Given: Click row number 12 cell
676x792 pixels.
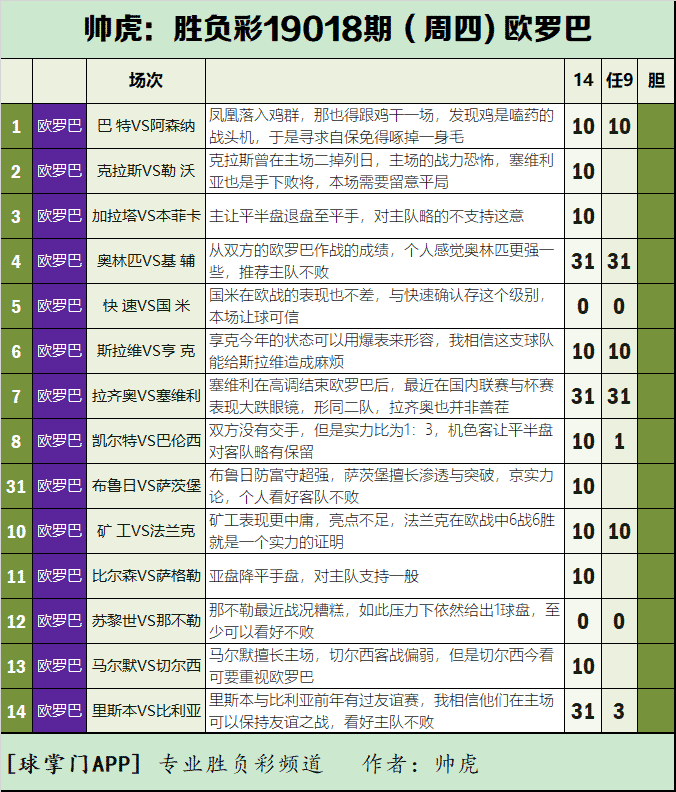Looking at the screenshot, I should coord(16,620).
